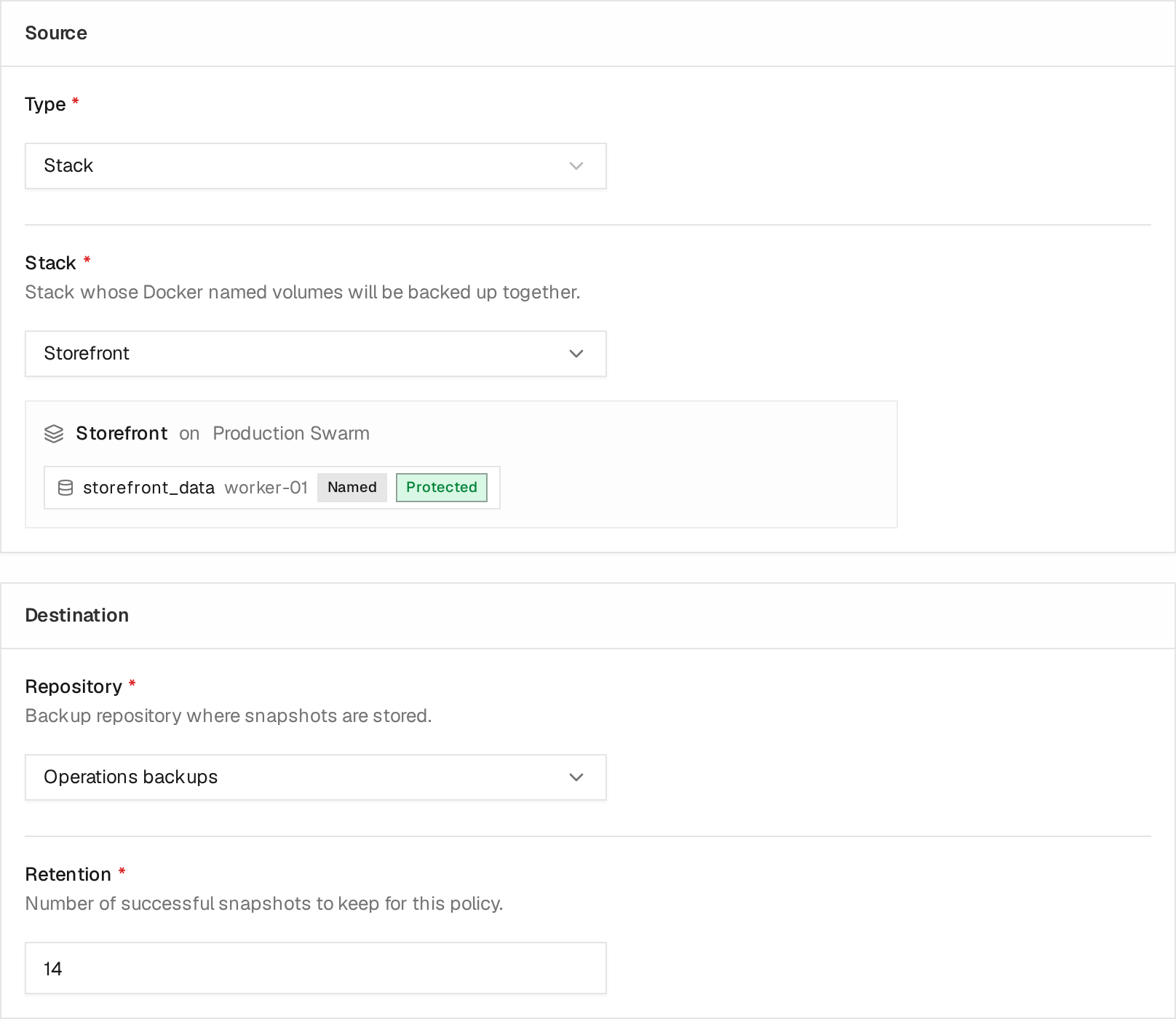
Task: Open the Stack dropdown showing Storefront
Action: coord(316,354)
